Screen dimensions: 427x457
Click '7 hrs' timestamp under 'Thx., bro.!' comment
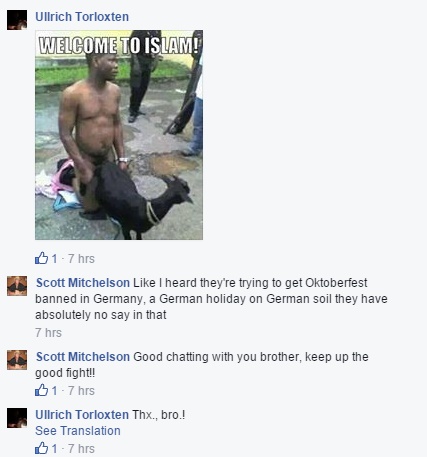[81, 448]
